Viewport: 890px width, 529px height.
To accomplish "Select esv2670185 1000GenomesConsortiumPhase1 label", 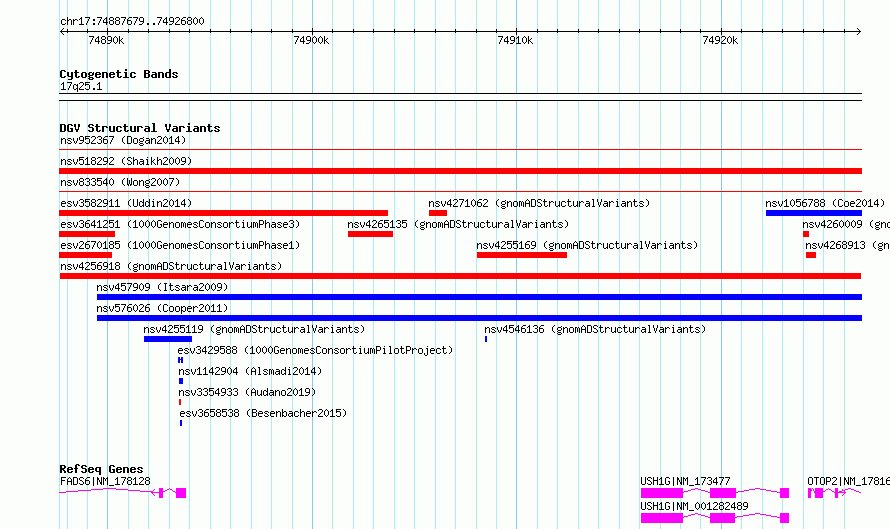I will (x=180, y=245).
